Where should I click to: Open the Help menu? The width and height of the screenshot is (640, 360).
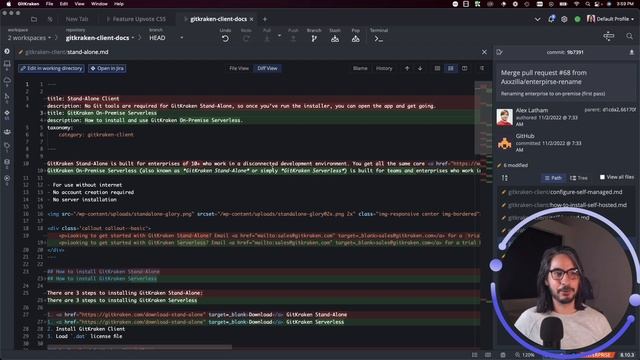click(119, 4)
